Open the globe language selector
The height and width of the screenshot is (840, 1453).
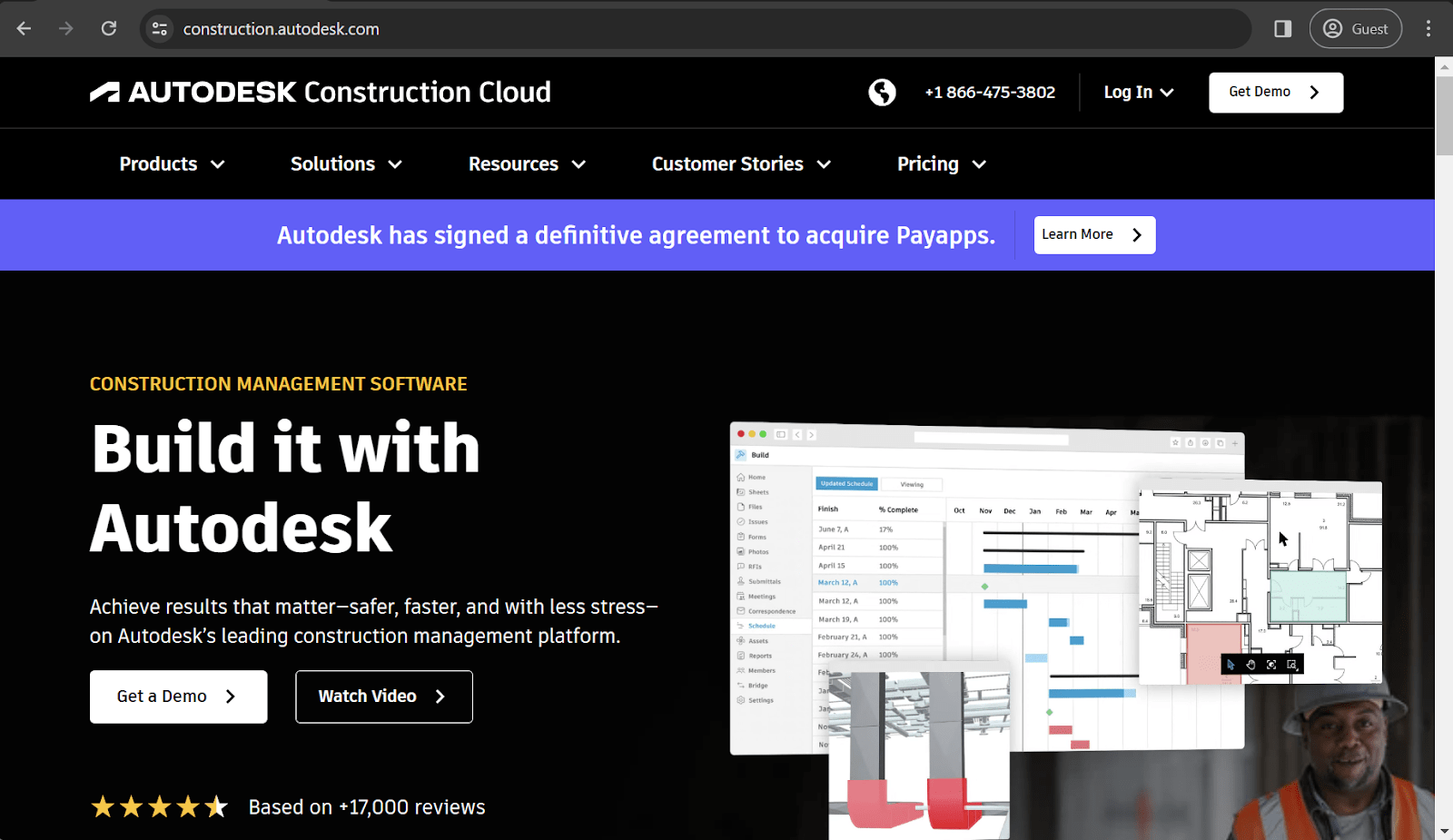pos(882,92)
